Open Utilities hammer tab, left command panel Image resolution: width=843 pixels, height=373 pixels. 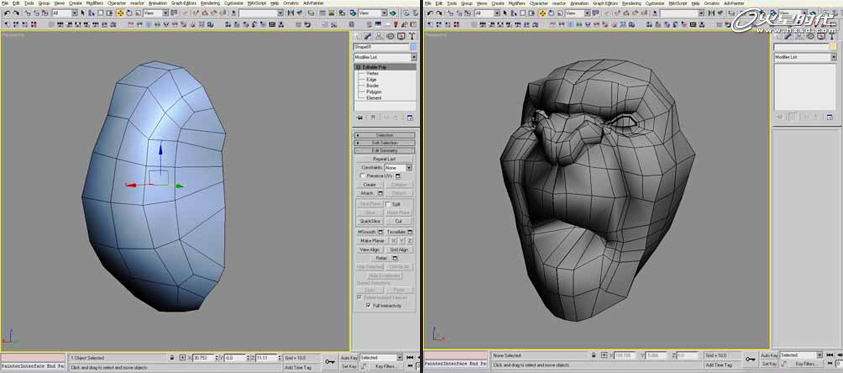tap(412, 36)
